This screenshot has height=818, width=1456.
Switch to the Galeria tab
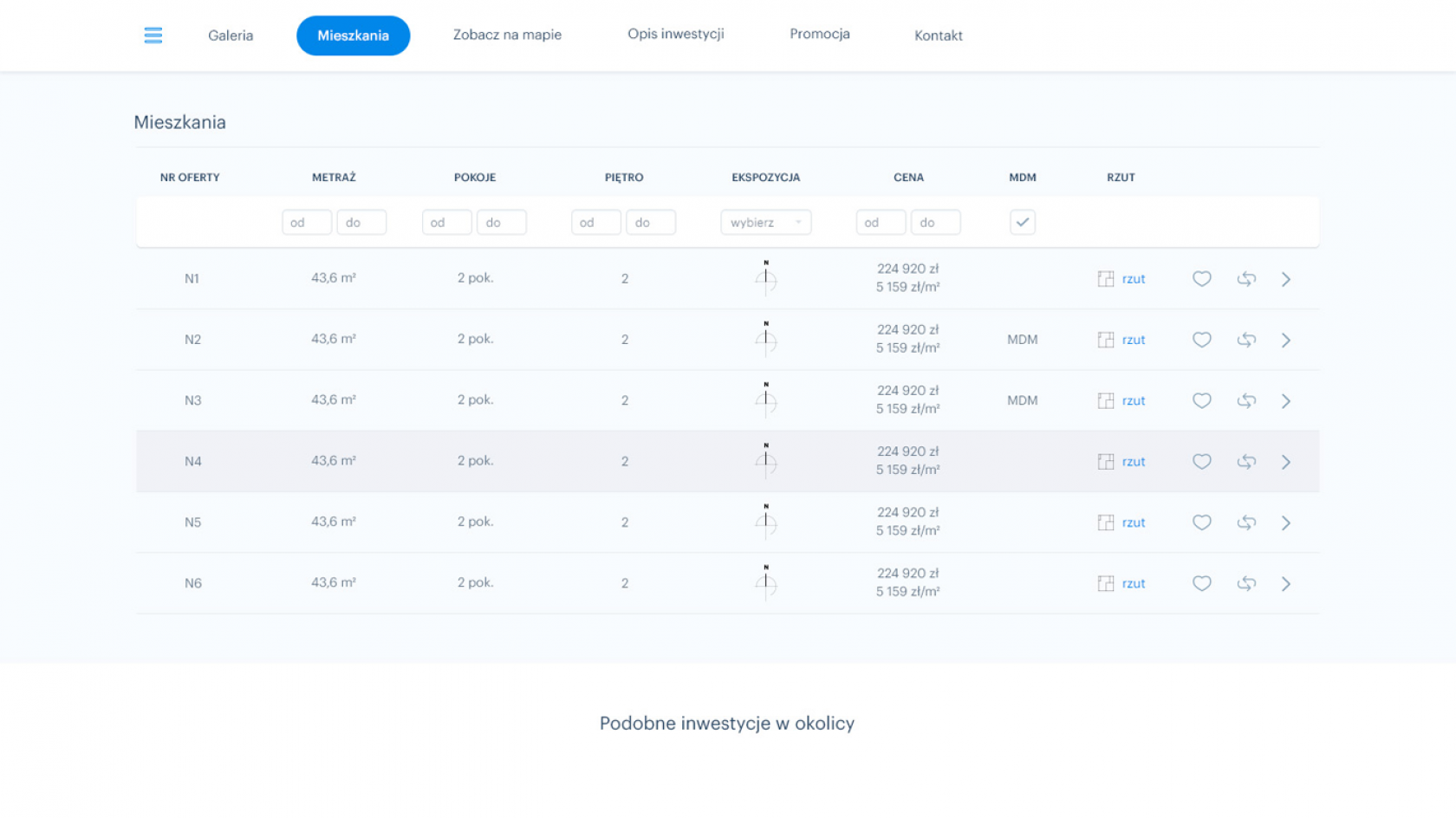coord(231,36)
